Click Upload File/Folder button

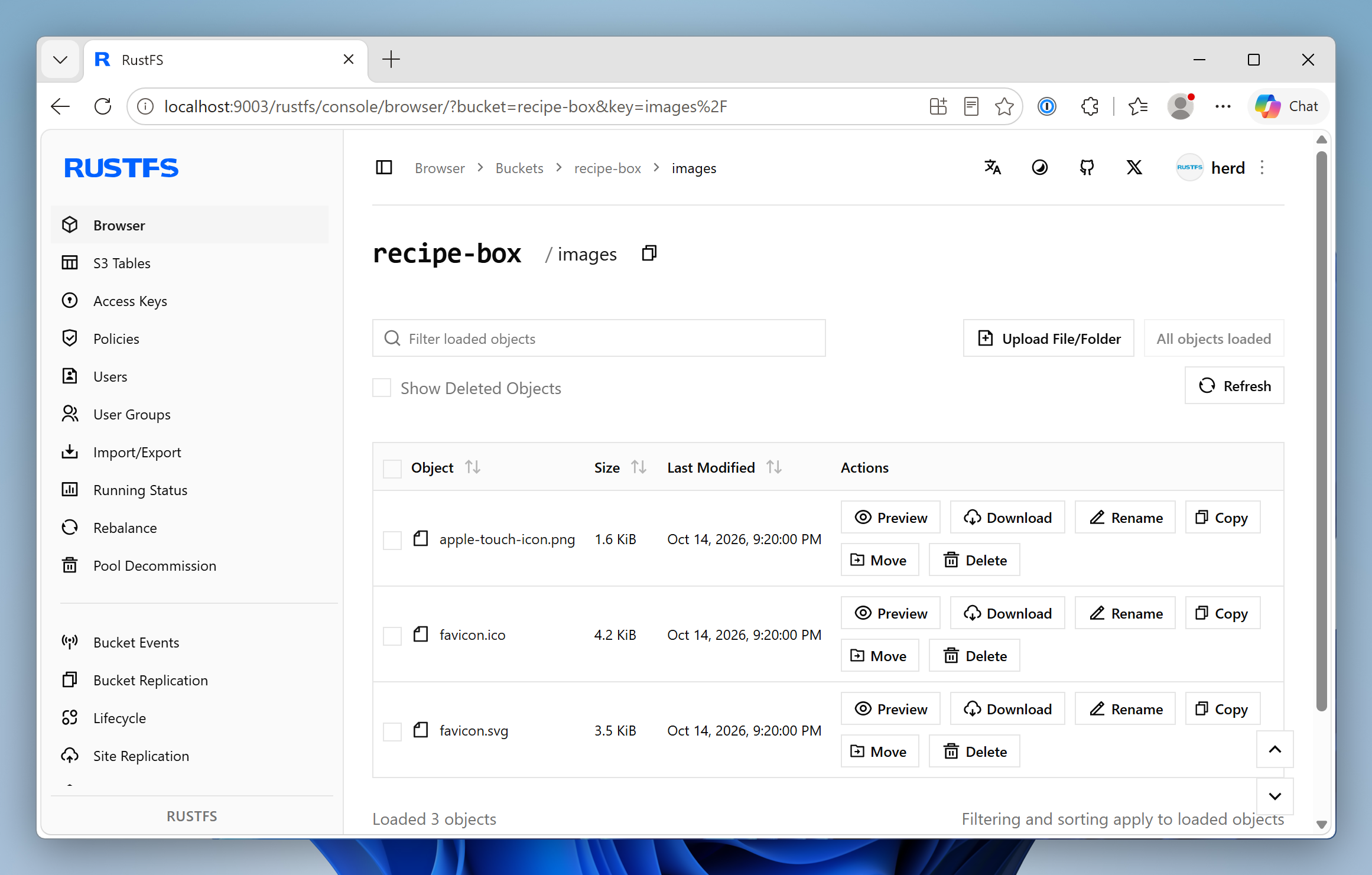pyautogui.click(x=1049, y=339)
